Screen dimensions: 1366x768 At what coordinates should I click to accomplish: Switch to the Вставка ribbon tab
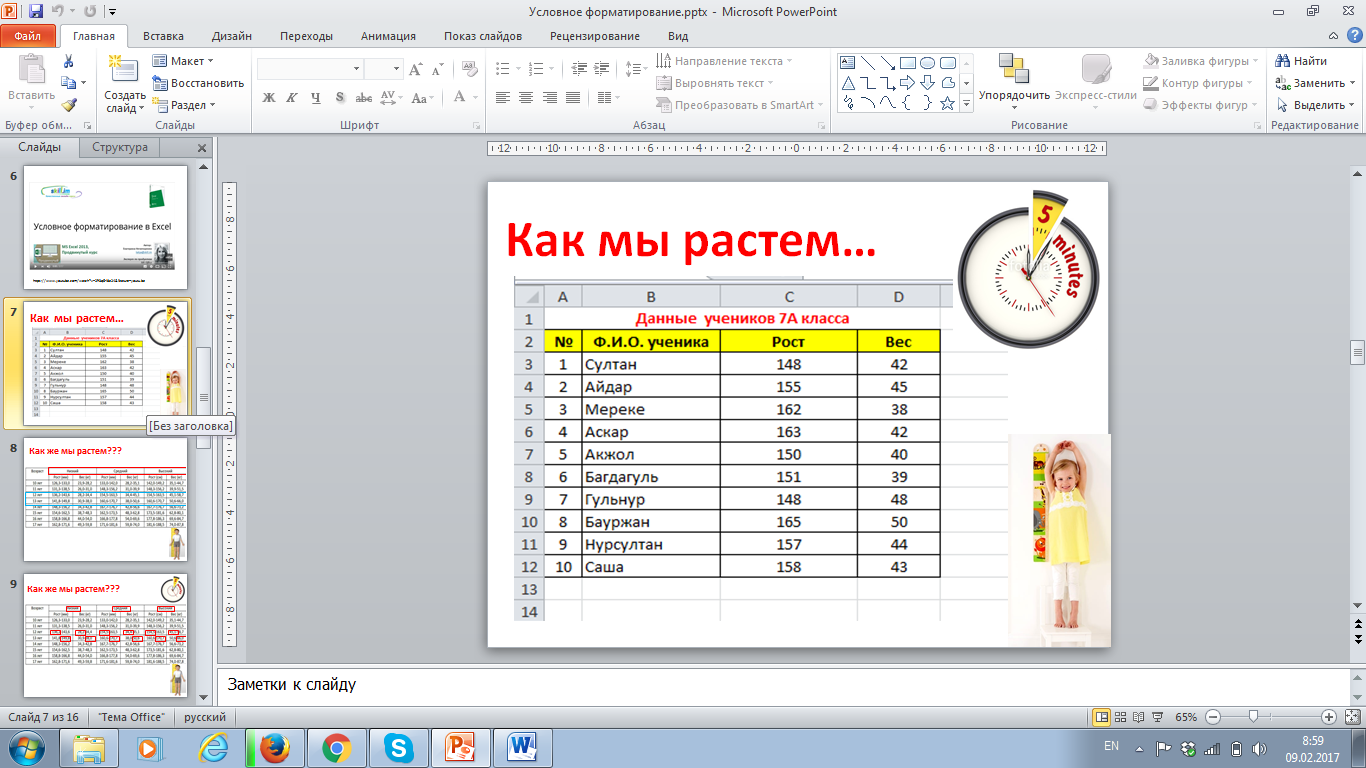click(163, 36)
